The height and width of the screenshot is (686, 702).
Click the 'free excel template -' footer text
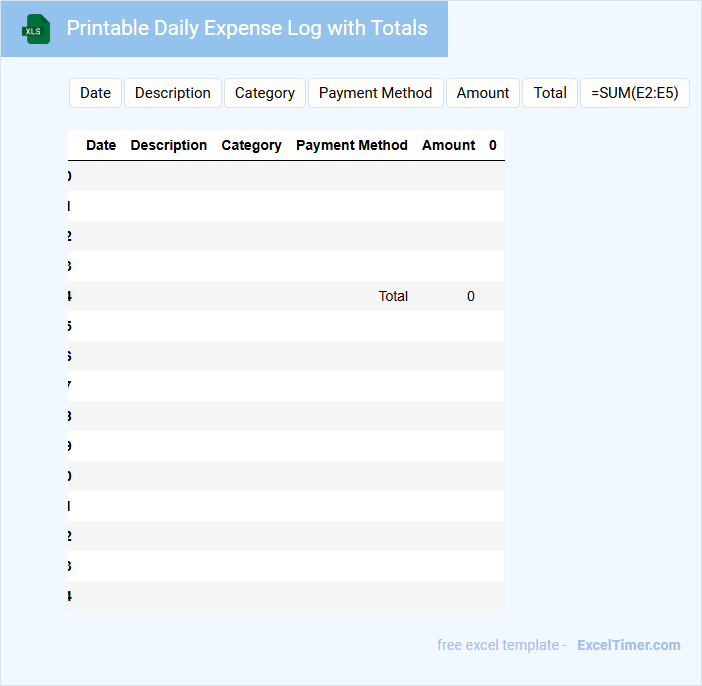pos(502,645)
